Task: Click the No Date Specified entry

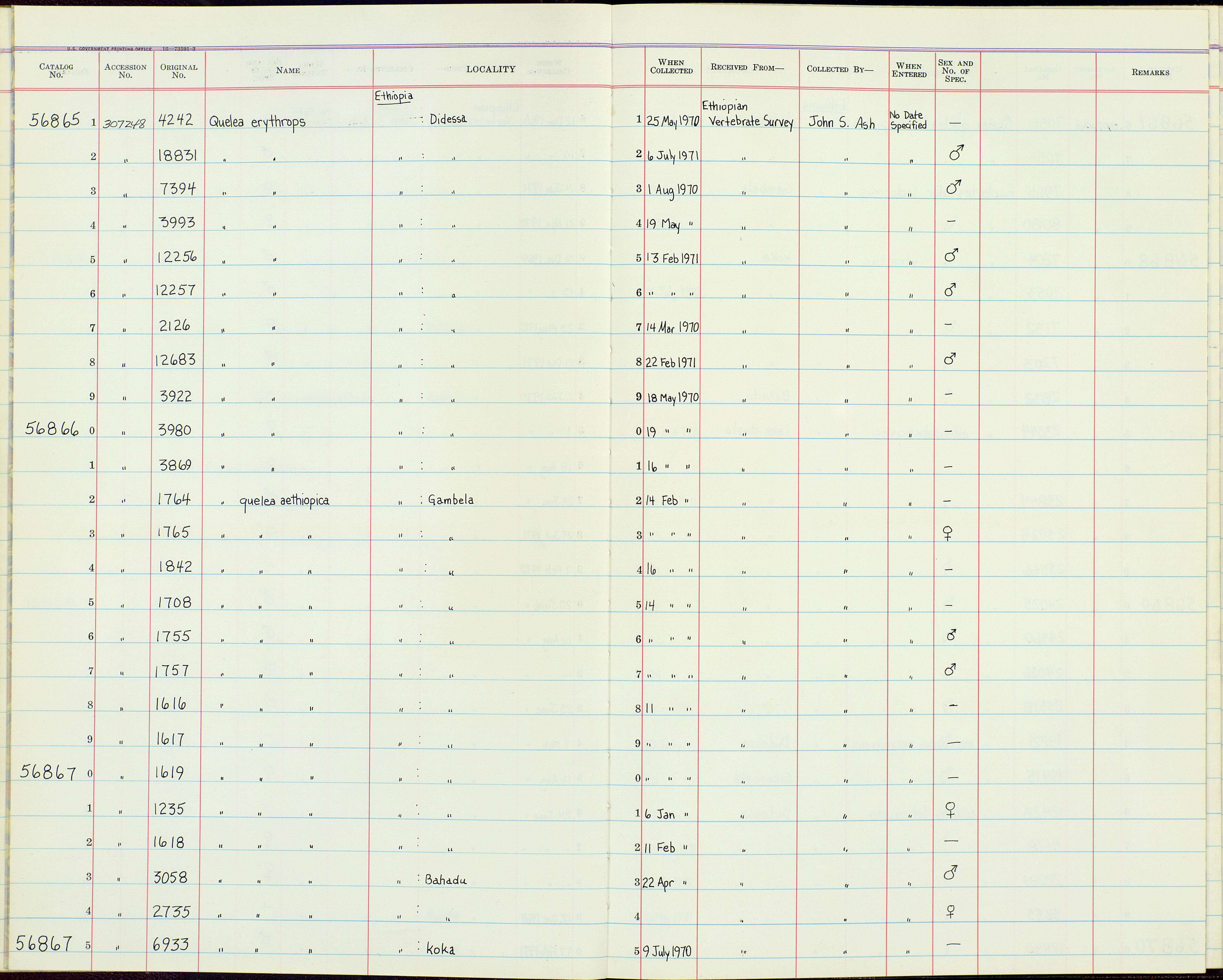Action: 908,120
